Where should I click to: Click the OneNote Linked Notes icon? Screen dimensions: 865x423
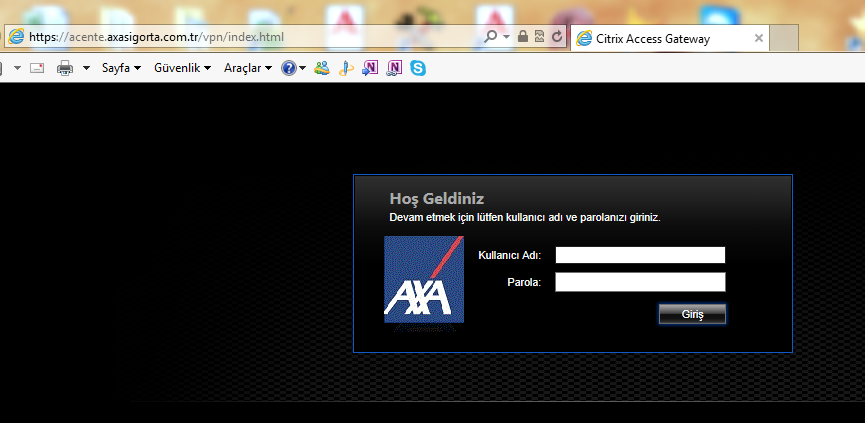[x=394, y=68]
